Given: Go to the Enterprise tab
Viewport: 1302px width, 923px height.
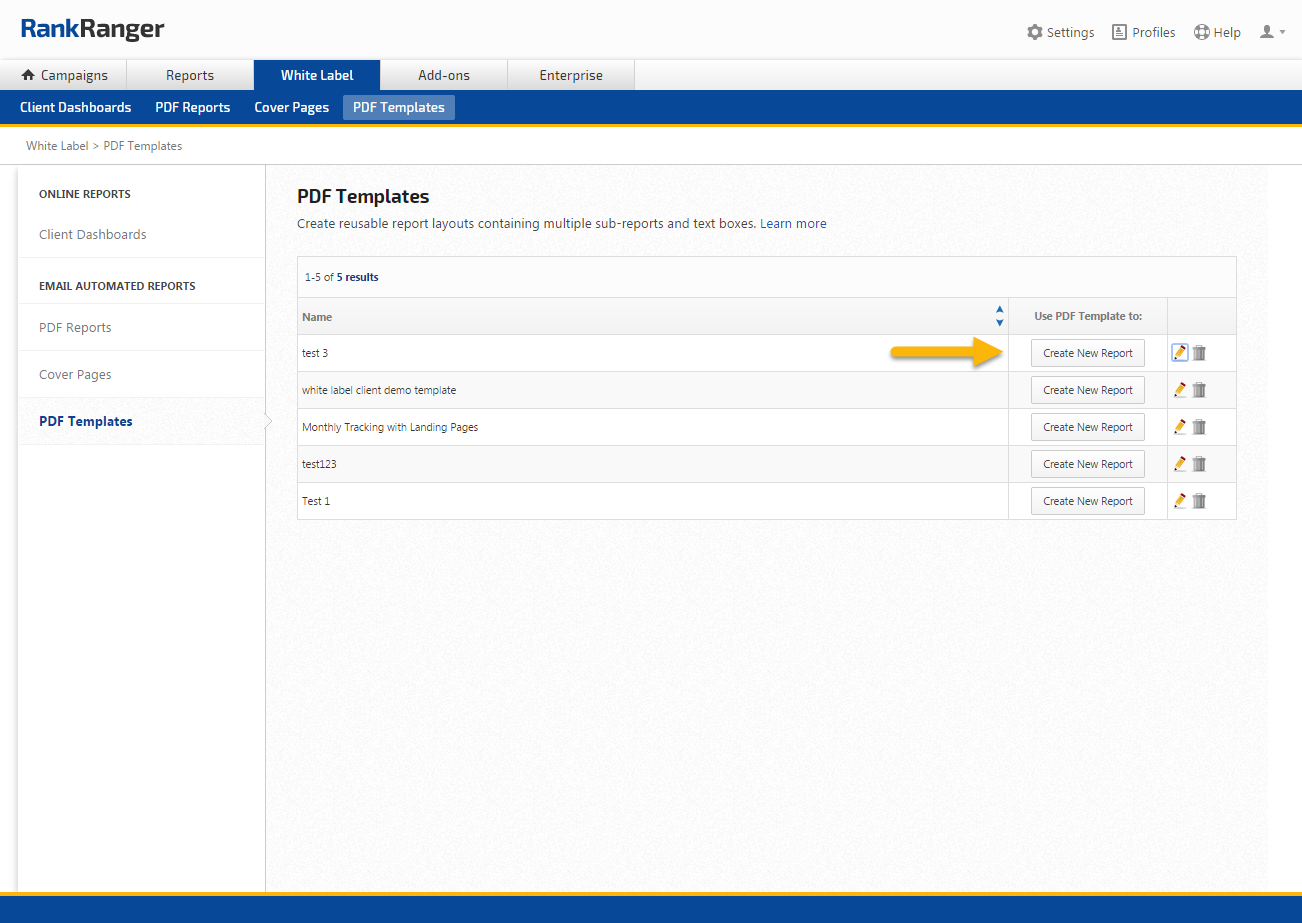Looking at the screenshot, I should [x=571, y=75].
